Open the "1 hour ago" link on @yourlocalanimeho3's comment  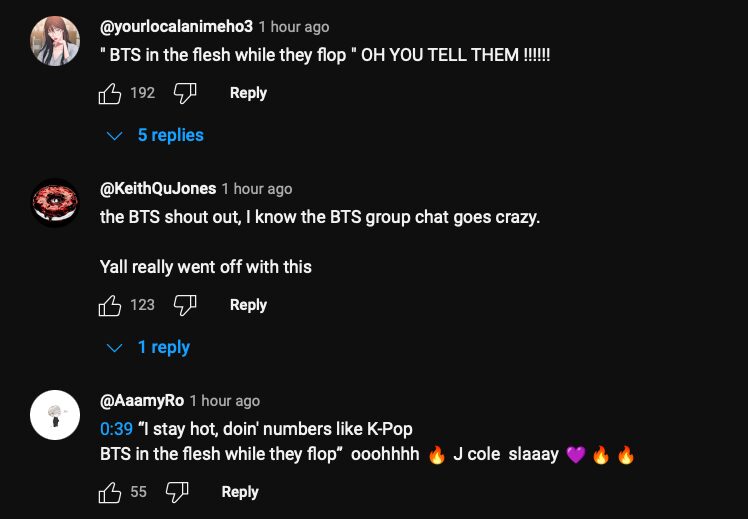coord(293,27)
